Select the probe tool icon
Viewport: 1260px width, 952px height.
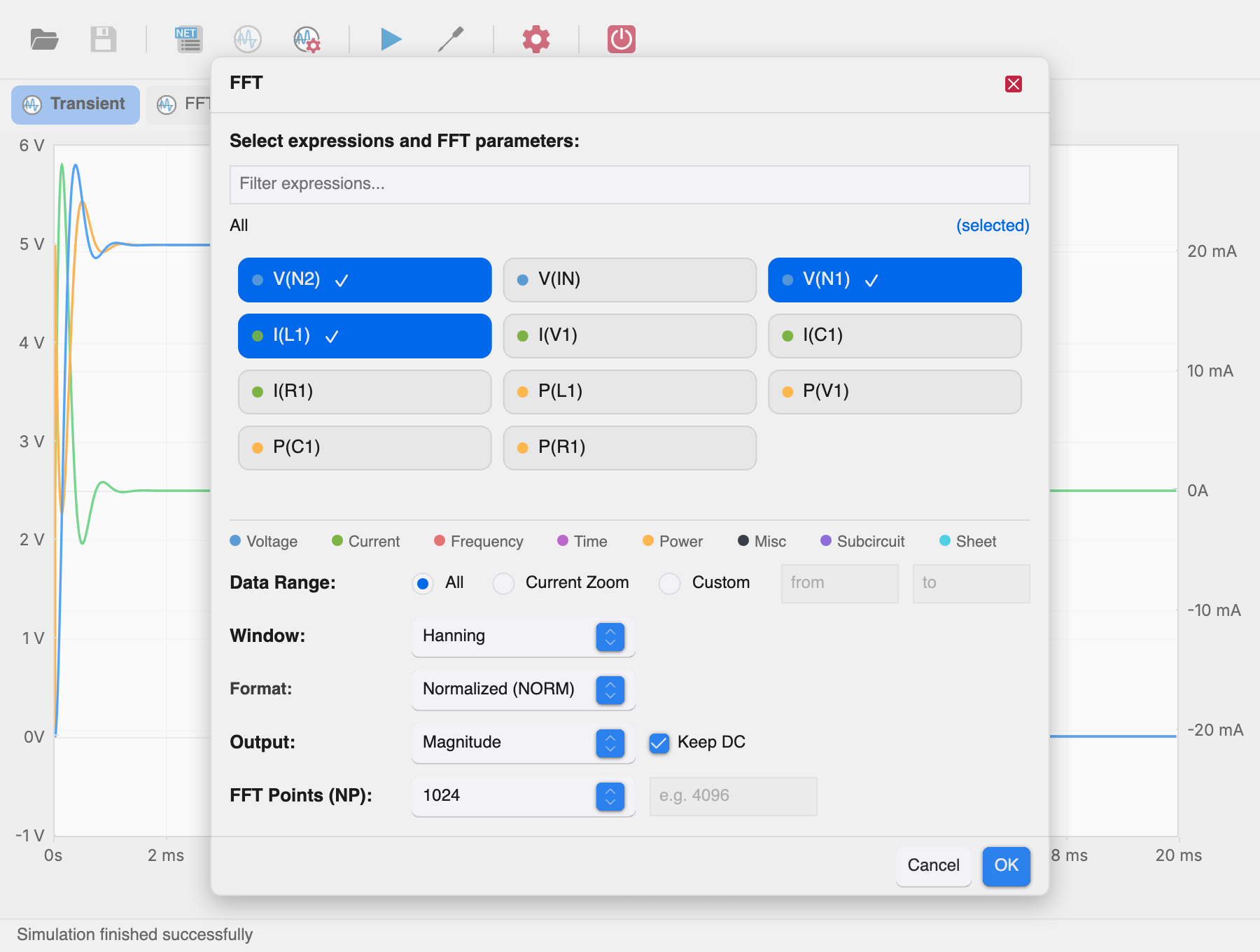451,39
